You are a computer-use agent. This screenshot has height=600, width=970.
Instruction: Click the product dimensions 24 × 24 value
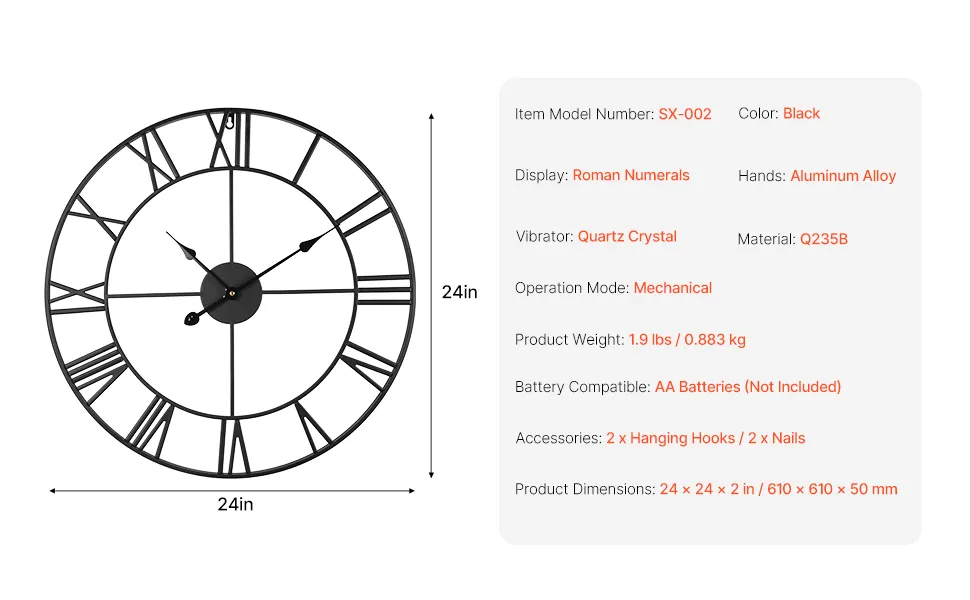(778, 489)
